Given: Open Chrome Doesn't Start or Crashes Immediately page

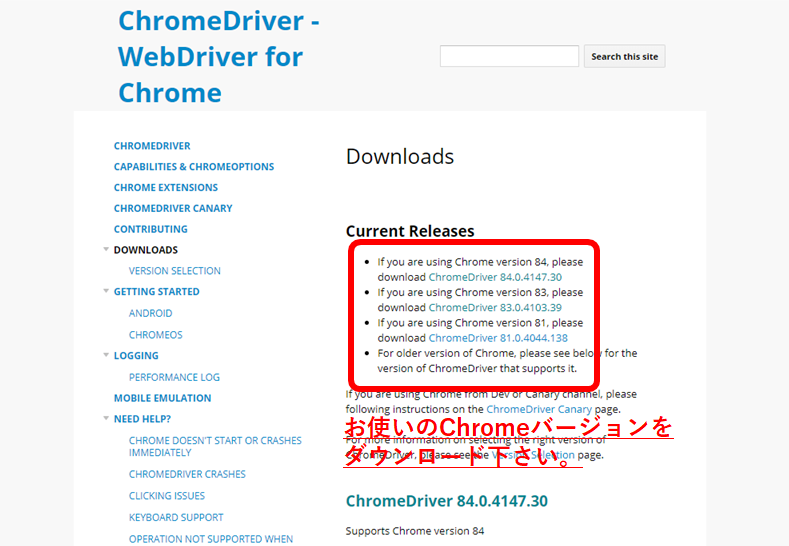Looking at the screenshot, I should [215, 447].
